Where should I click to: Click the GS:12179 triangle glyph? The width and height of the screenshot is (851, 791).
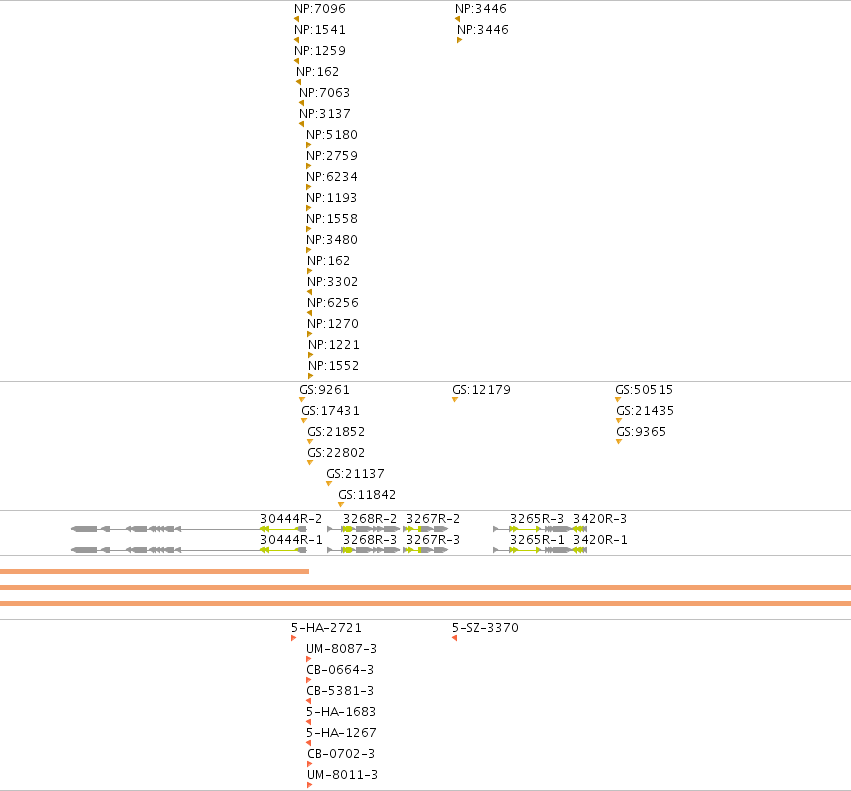coord(455,400)
